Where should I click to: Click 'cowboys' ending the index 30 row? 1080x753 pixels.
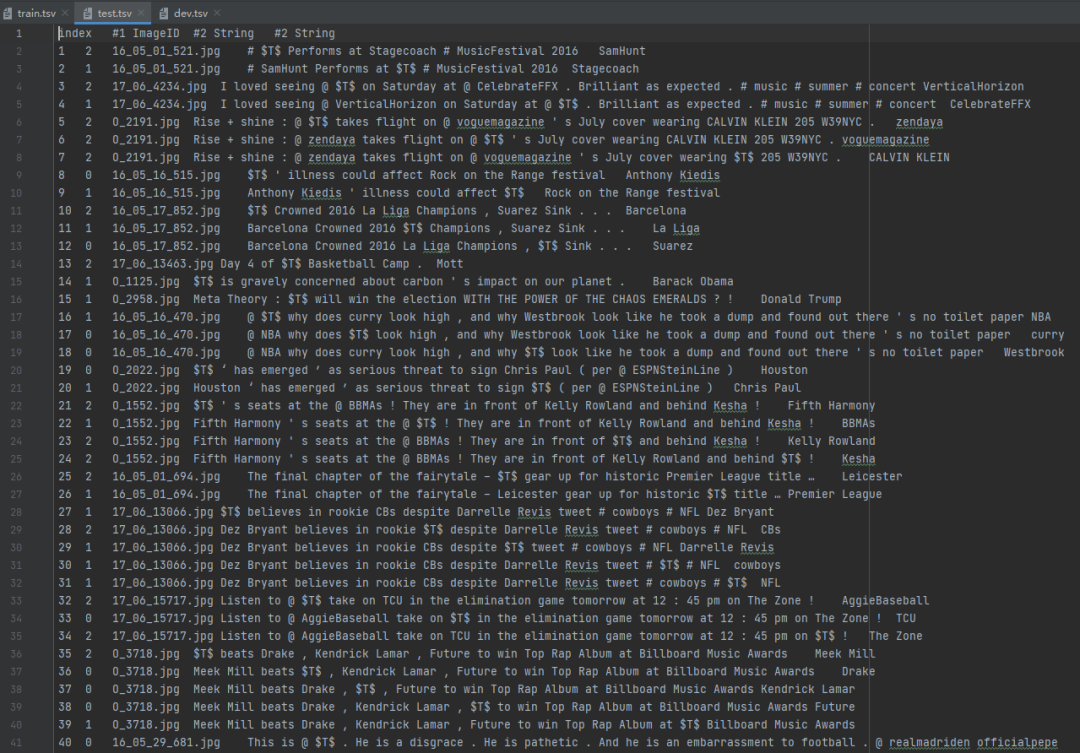click(x=757, y=566)
